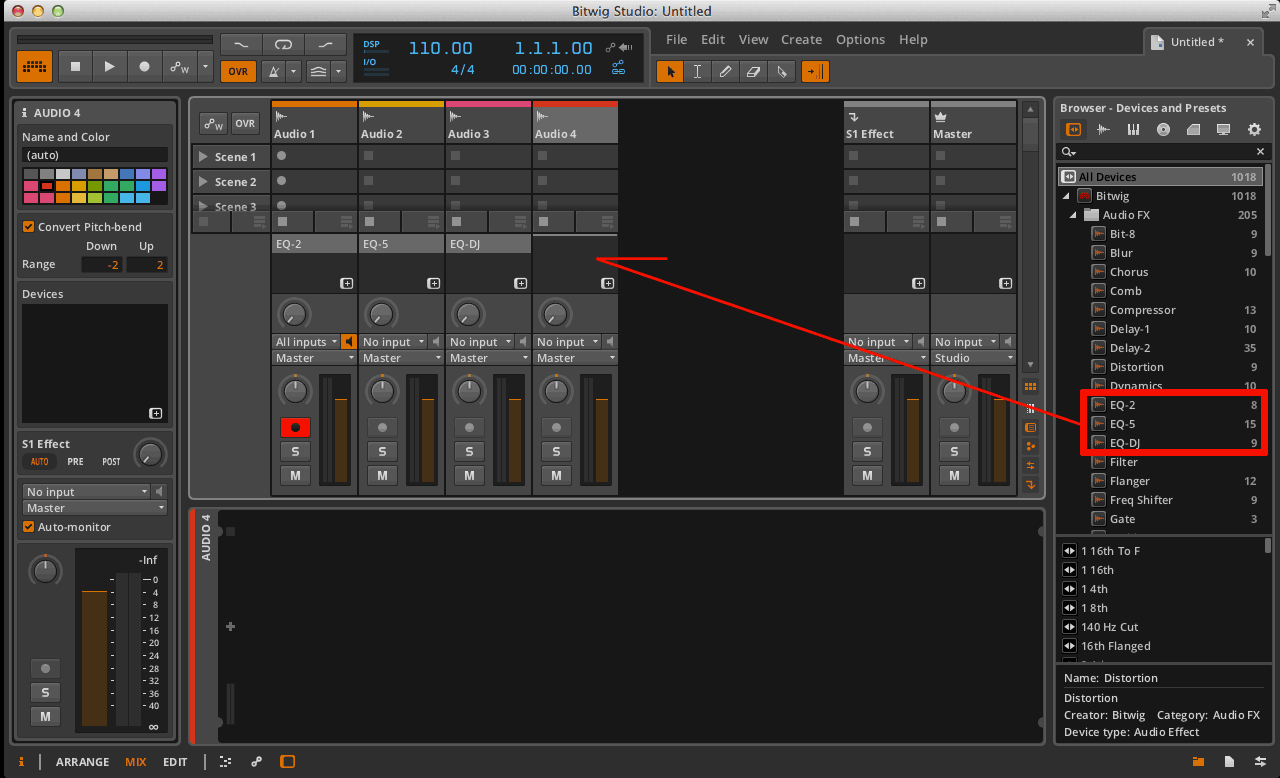Select the eraser tool
Screen dimensions: 1280x778
(x=753, y=71)
